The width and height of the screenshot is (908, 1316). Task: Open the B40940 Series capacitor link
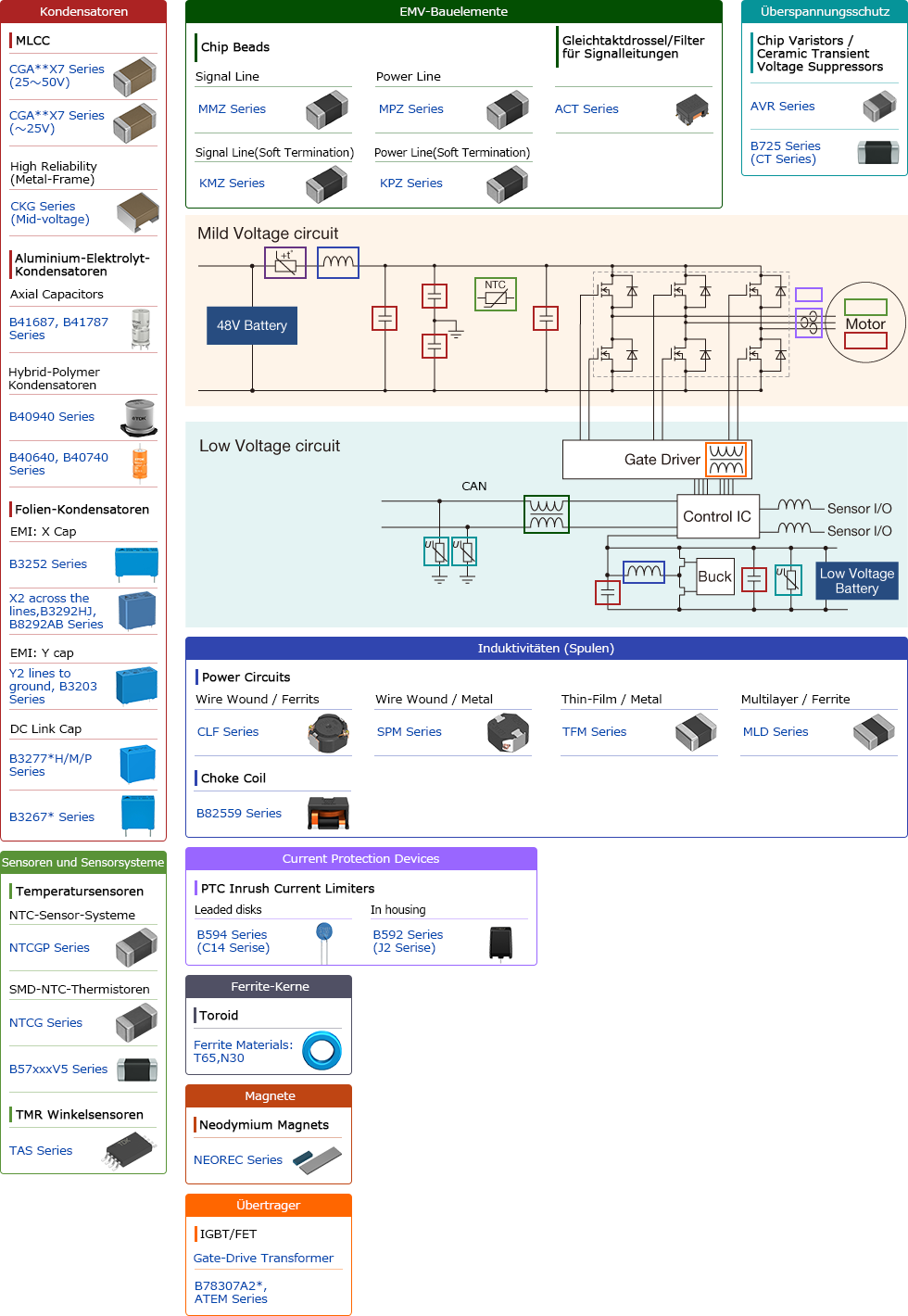52,417
